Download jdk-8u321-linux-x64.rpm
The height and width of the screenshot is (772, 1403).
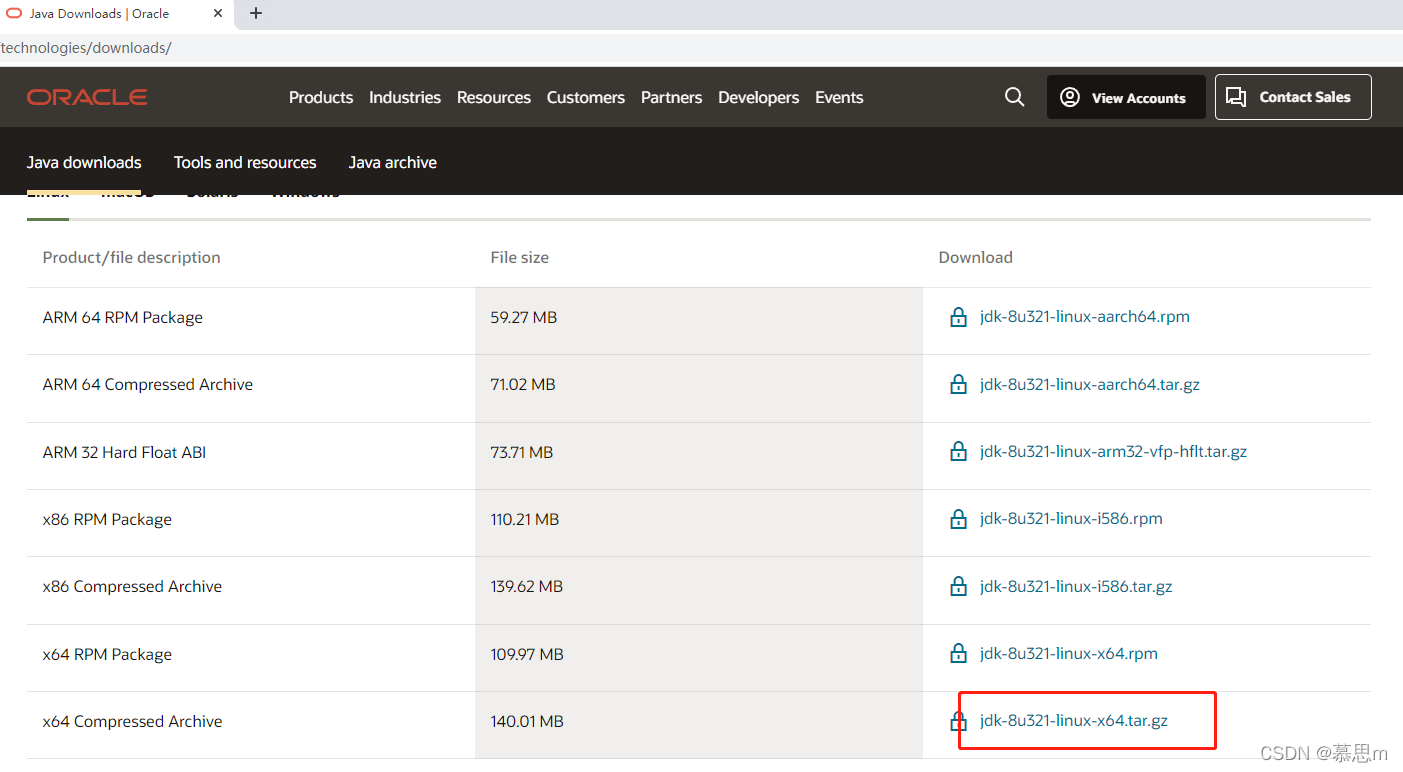[1069, 654]
